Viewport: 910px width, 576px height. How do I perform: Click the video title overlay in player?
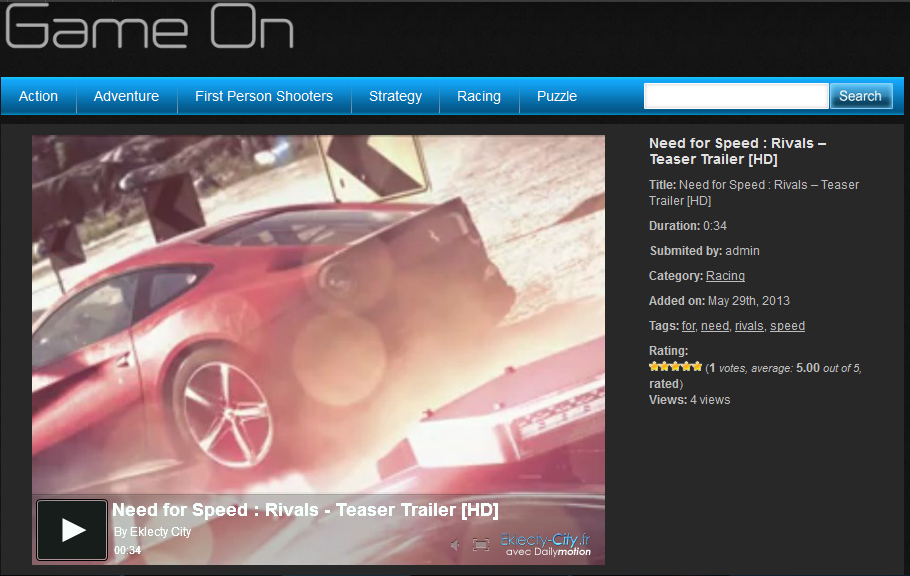pos(305,510)
